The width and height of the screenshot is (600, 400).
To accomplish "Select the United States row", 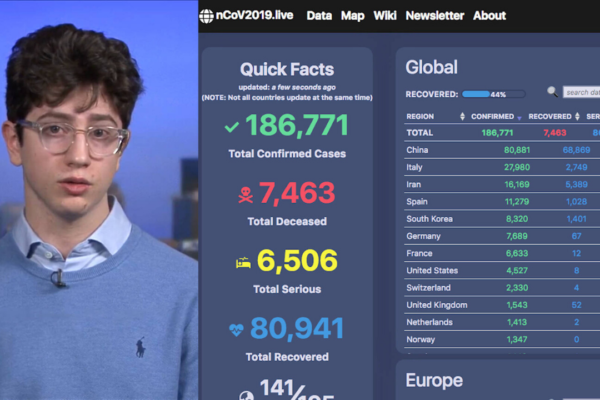I will click(x=502, y=271).
